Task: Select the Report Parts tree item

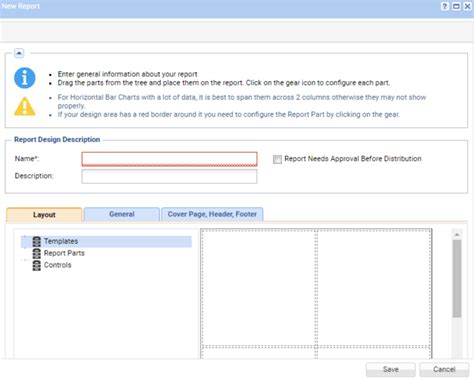Action: 64,253
